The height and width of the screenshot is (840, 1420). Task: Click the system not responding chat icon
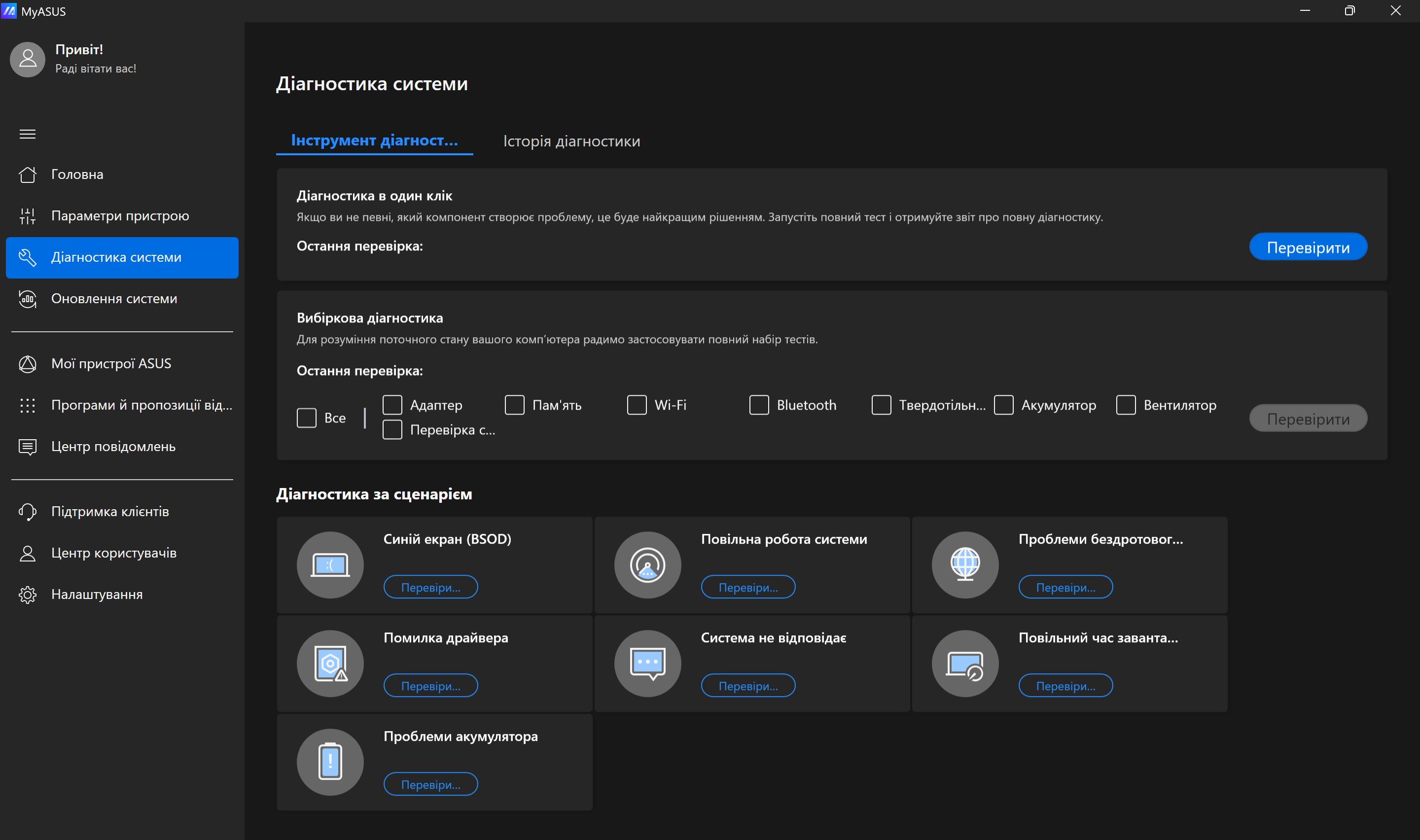tap(647, 664)
